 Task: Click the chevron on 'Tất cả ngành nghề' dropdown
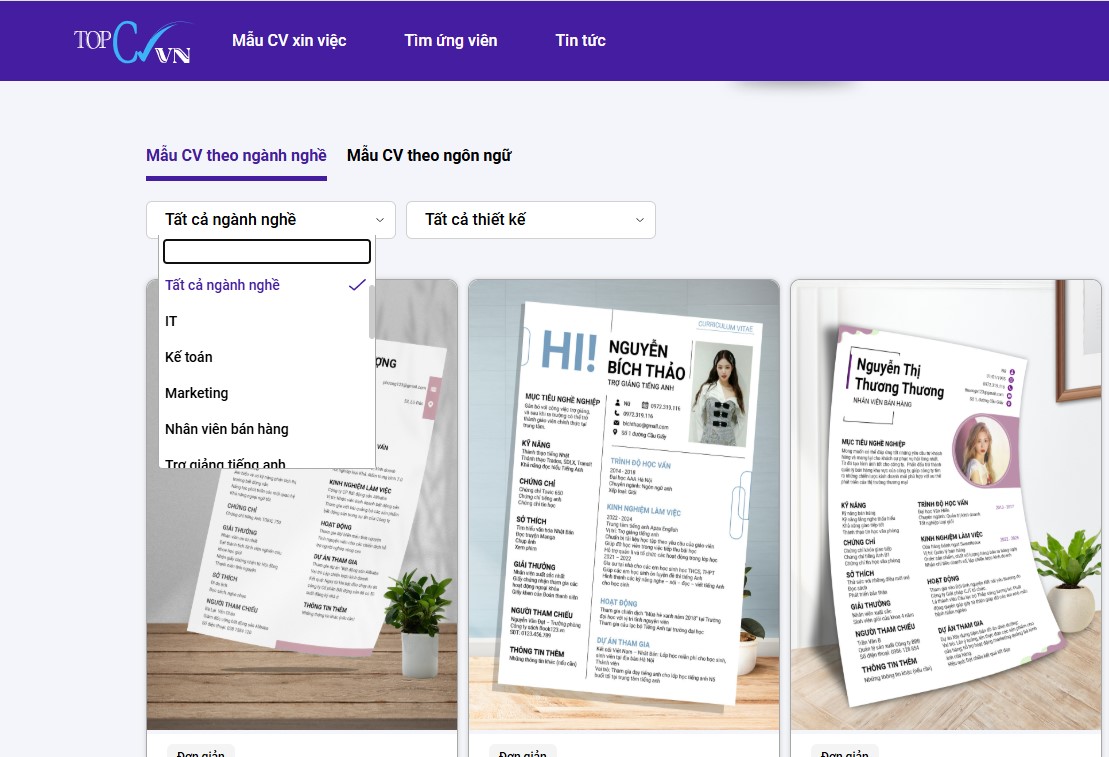pyautogui.click(x=379, y=220)
